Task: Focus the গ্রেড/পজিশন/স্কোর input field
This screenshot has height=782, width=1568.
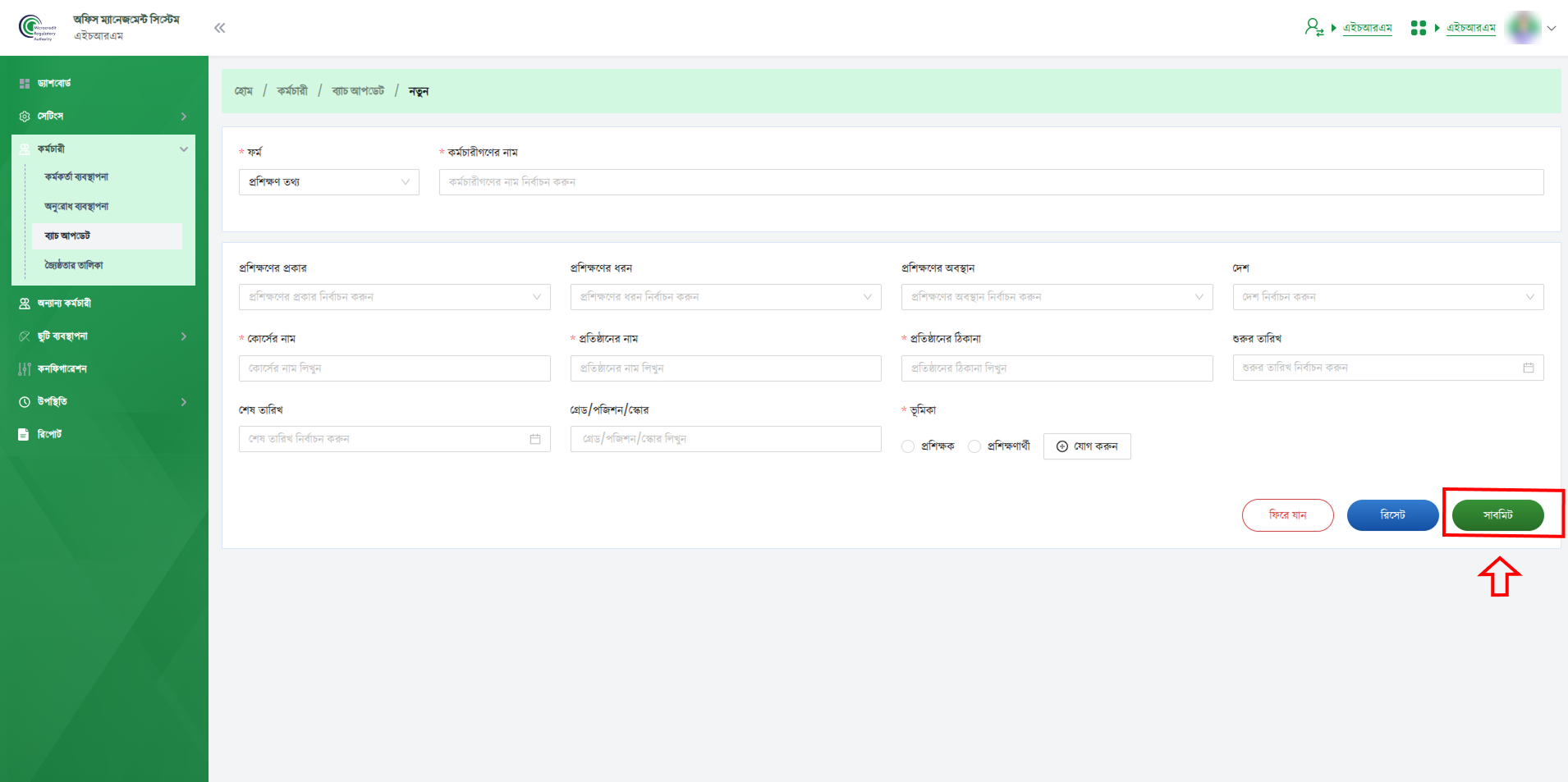Action: click(x=726, y=439)
